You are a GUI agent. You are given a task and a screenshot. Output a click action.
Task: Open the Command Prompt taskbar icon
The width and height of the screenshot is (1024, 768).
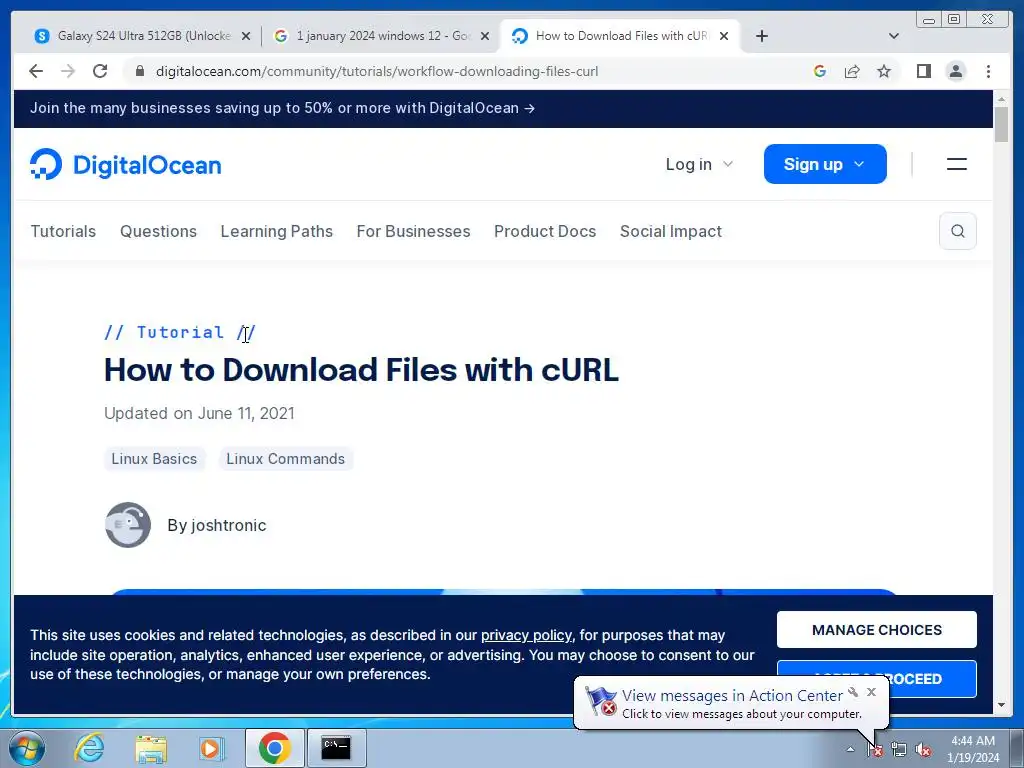click(336, 748)
